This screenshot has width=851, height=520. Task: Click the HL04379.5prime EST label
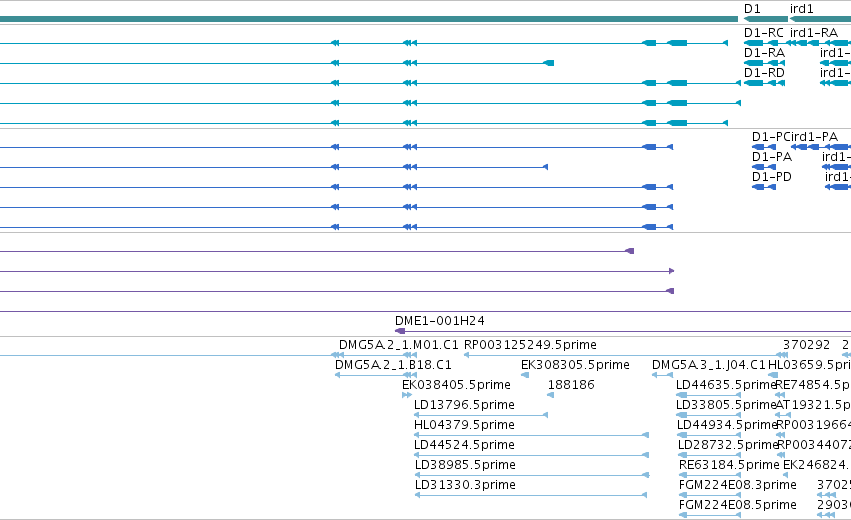[x=464, y=425]
